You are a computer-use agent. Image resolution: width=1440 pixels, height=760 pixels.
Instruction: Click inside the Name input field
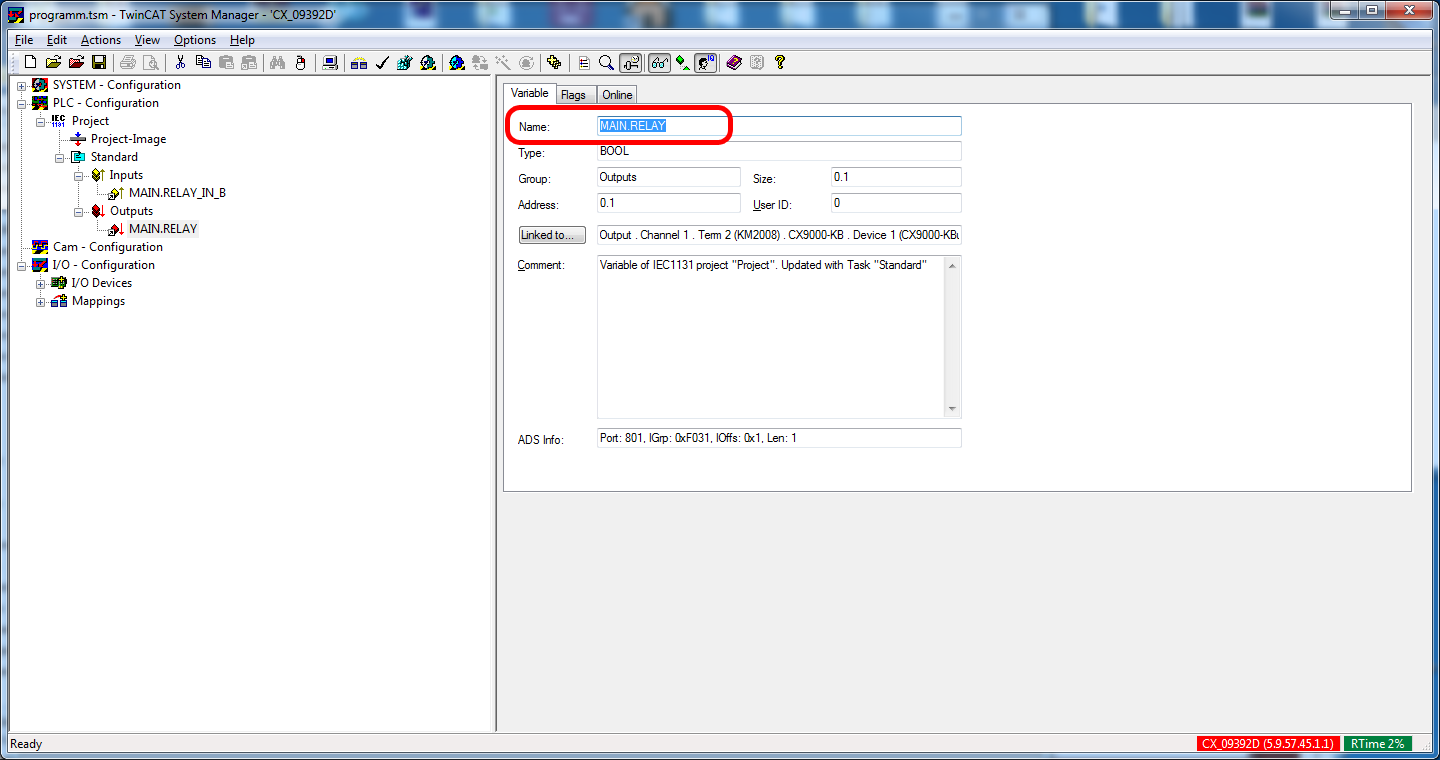[x=800, y=126]
